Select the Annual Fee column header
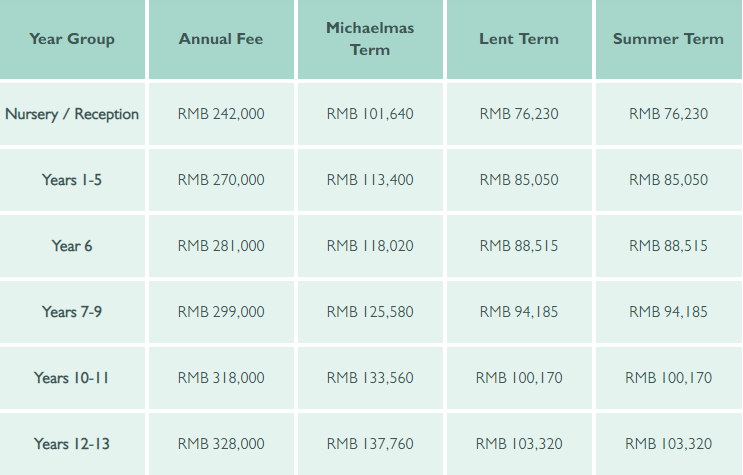743x475 pixels. pyautogui.click(x=221, y=39)
